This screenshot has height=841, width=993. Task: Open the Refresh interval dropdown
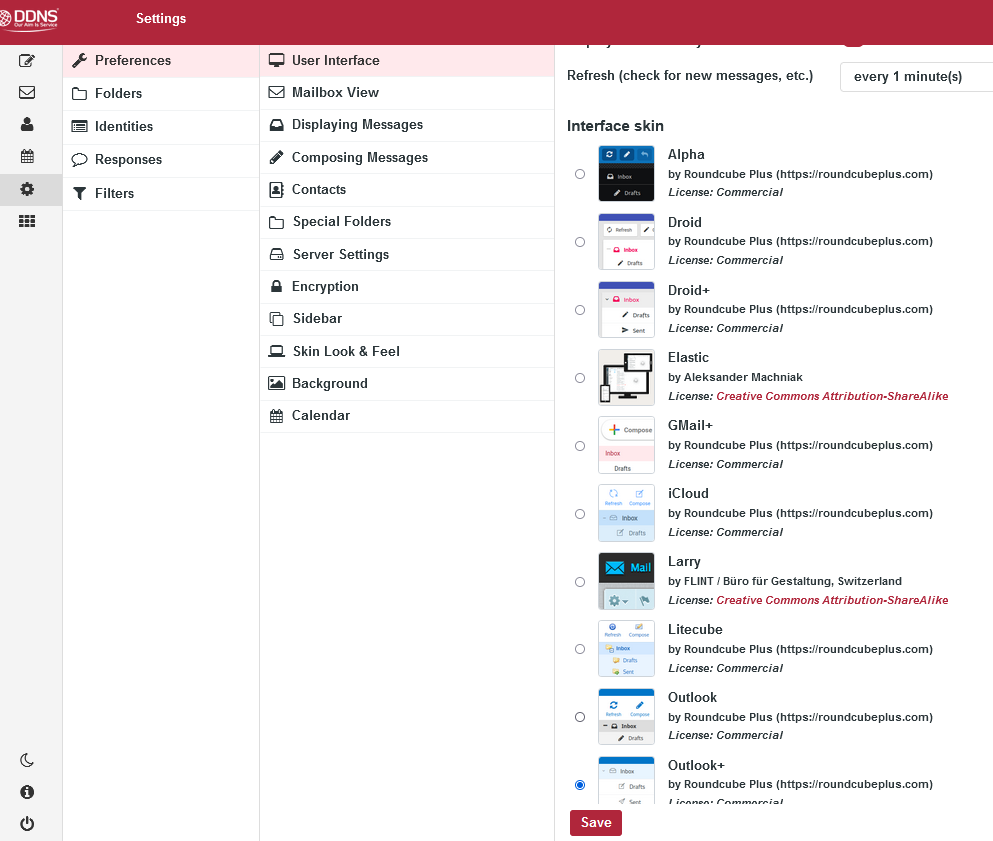pos(916,77)
